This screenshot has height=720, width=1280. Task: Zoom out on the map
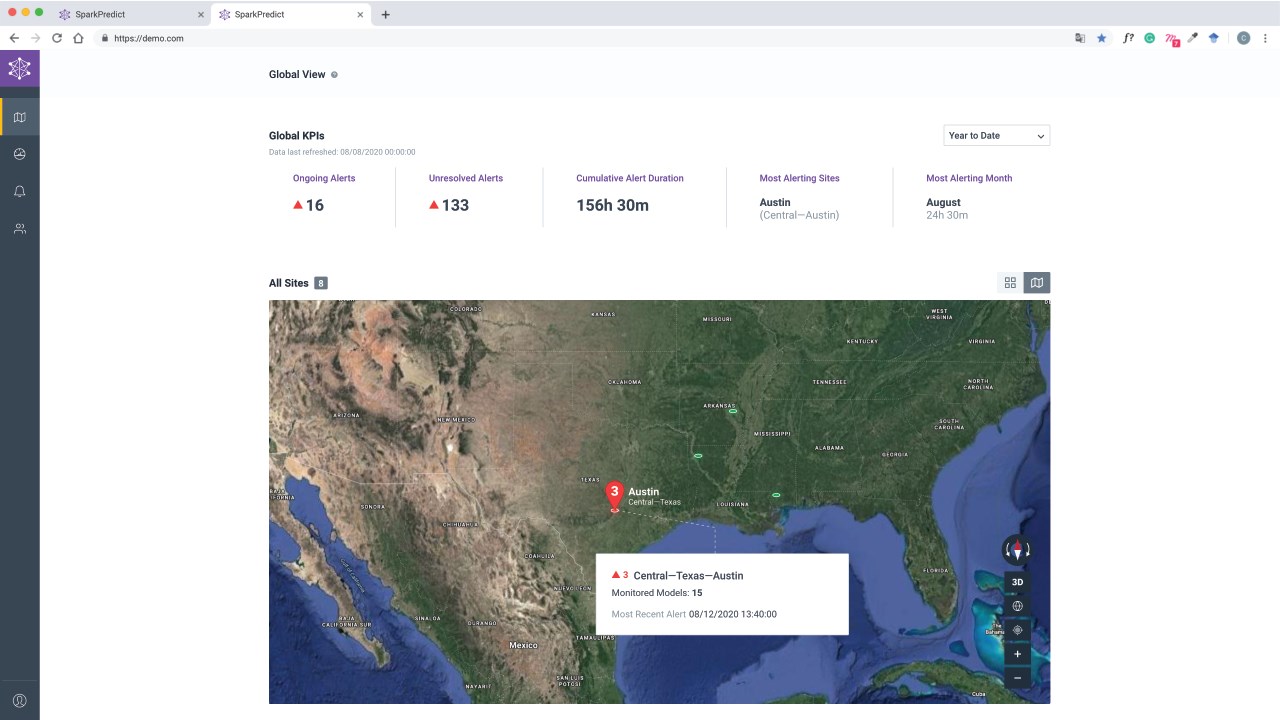1017,677
